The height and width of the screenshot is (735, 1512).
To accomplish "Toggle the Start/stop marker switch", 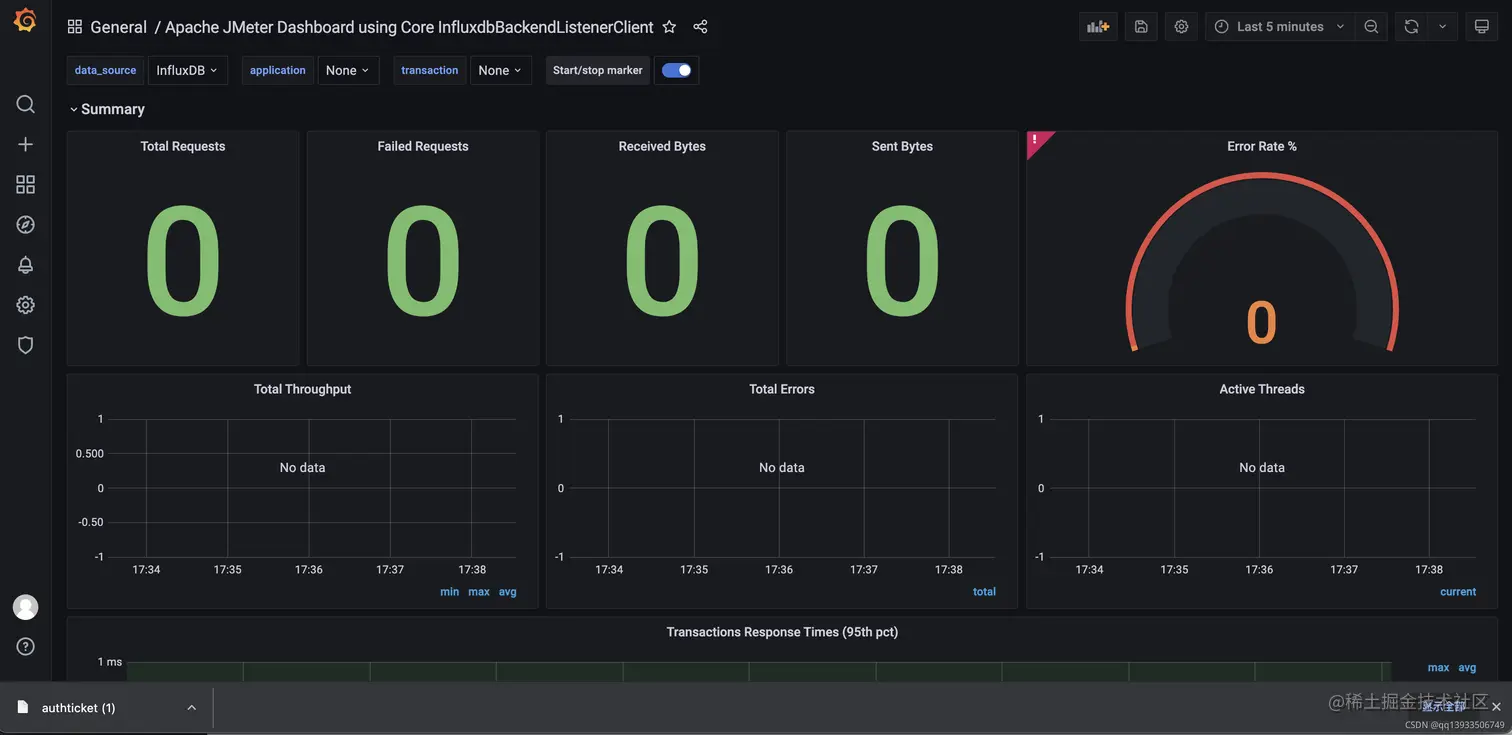I will tap(677, 70).
